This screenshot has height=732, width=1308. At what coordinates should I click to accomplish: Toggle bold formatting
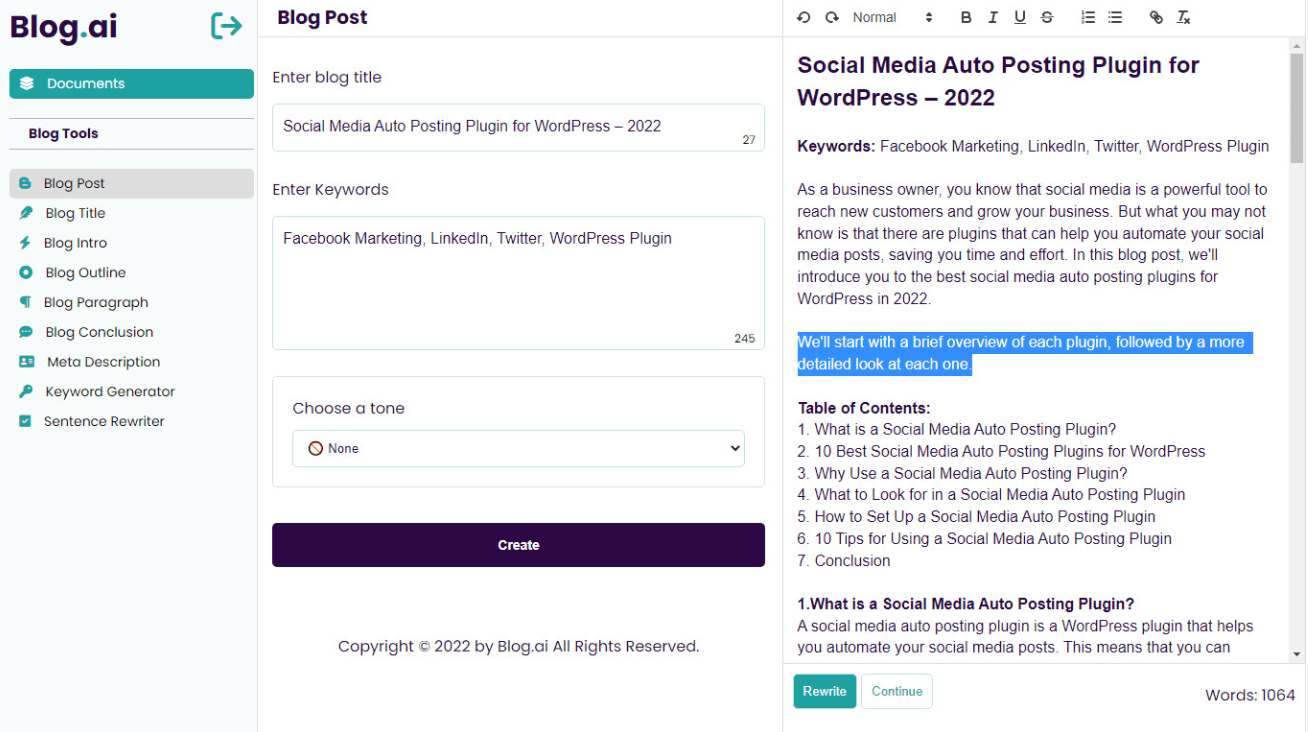(x=966, y=17)
